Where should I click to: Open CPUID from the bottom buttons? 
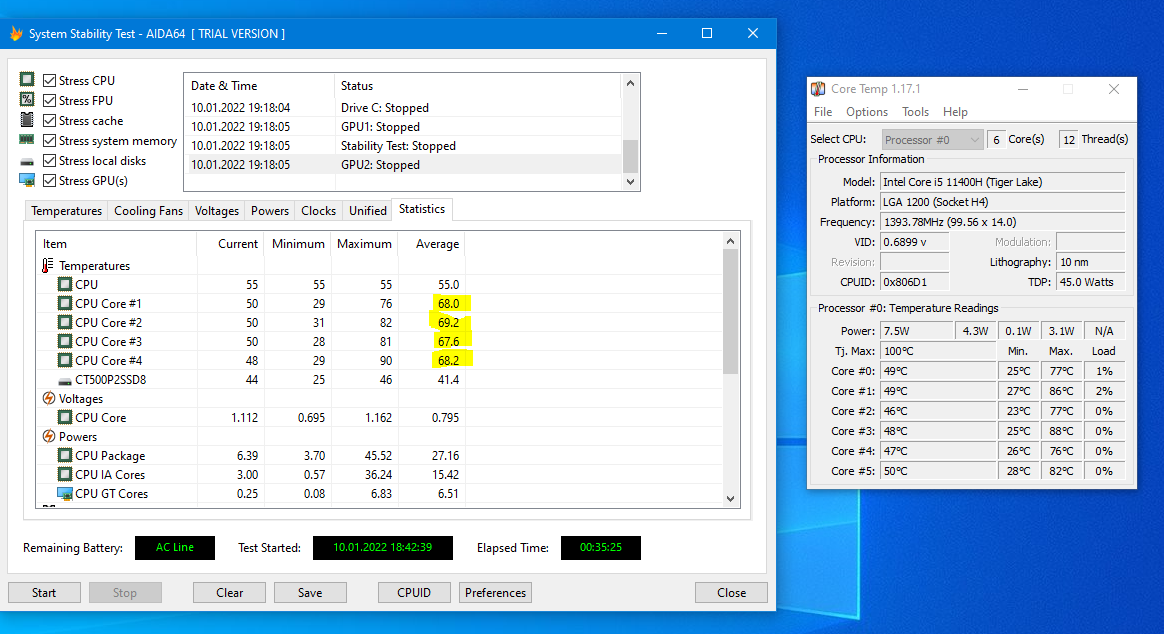(x=414, y=592)
